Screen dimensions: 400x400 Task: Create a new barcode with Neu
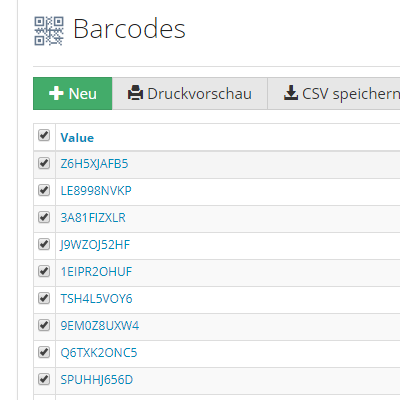pyautogui.click(x=73, y=93)
